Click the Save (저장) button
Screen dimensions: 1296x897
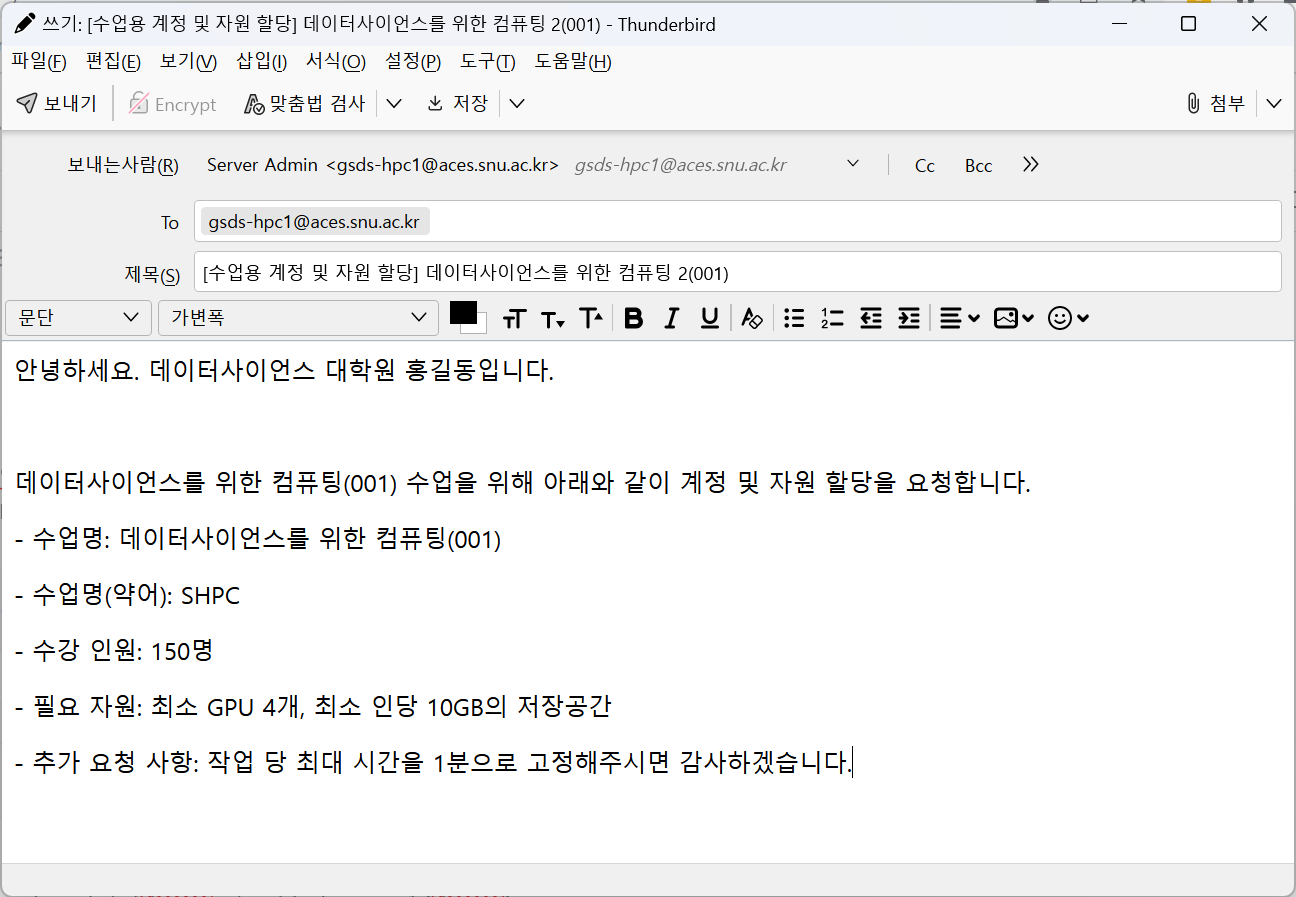tap(457, 103)
